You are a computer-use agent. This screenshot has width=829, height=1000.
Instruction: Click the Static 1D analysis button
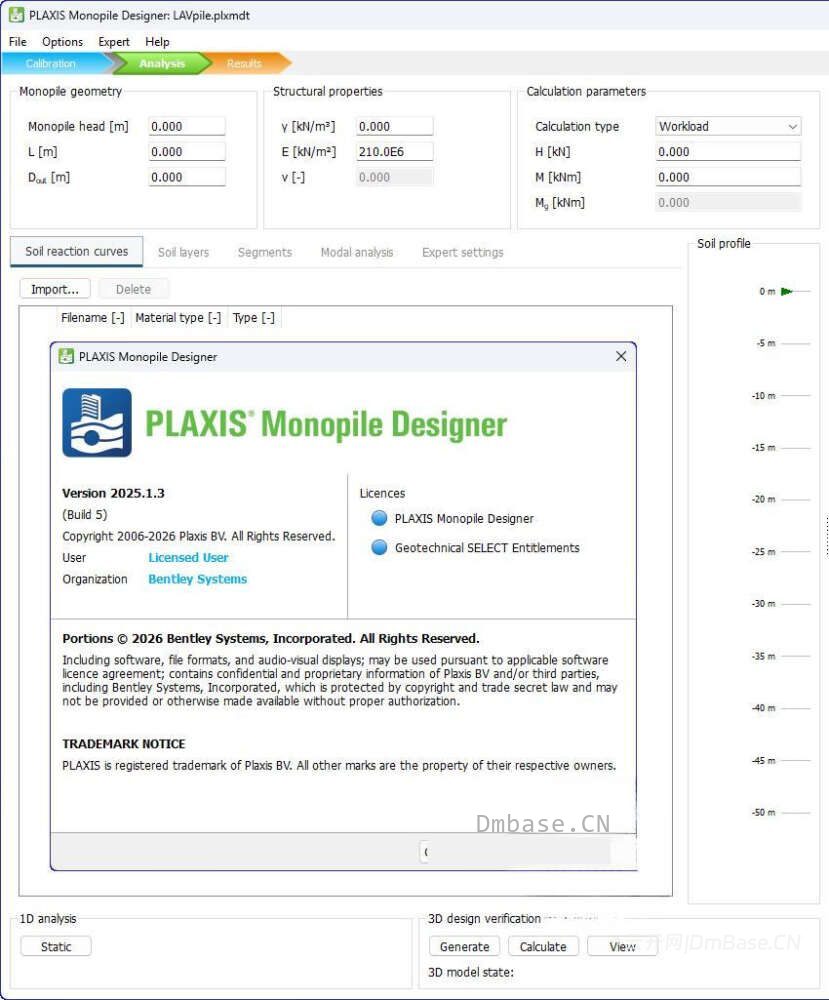(x=55, y=946)
